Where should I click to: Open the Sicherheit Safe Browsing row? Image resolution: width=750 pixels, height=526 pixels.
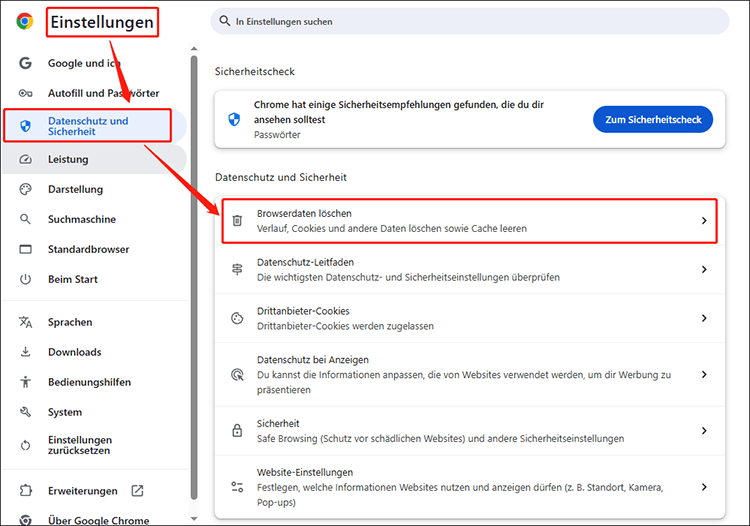[x=470, y=430]
